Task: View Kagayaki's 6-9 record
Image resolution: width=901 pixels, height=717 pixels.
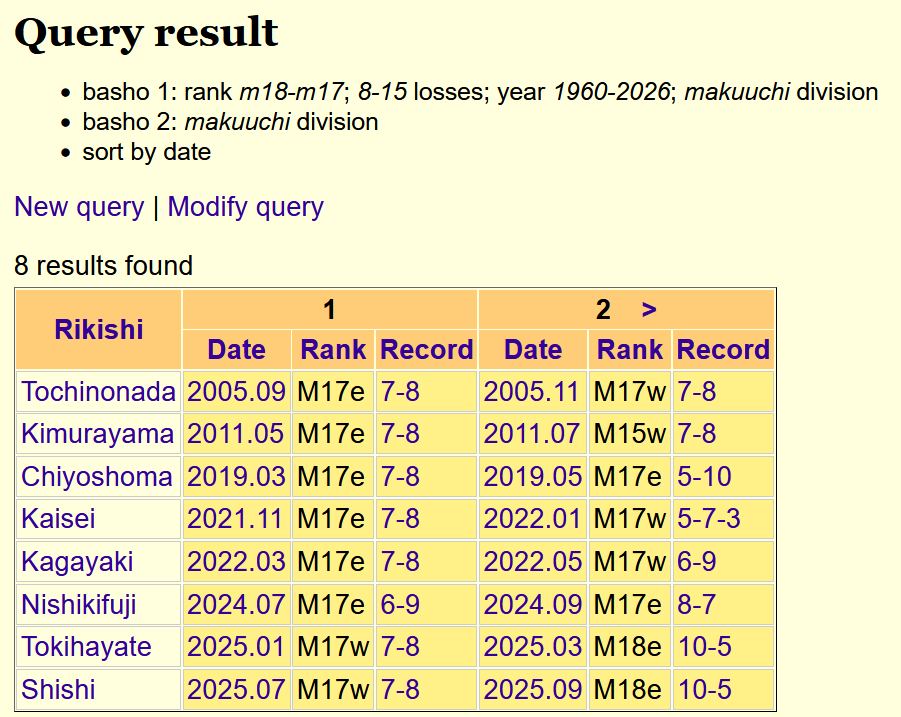Action: [696, 562]
